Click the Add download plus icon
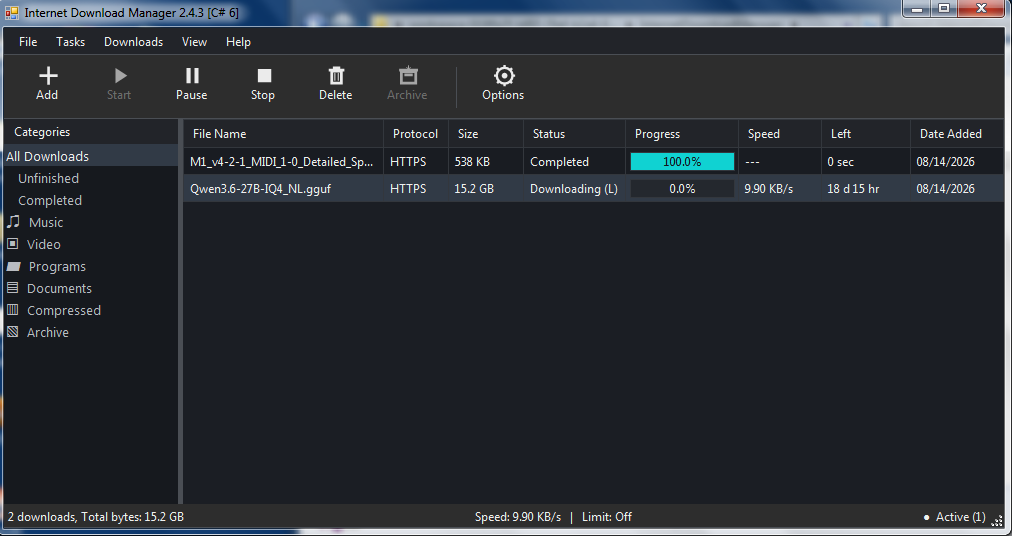Screen dimensions: 1012x536 [48, 76]
